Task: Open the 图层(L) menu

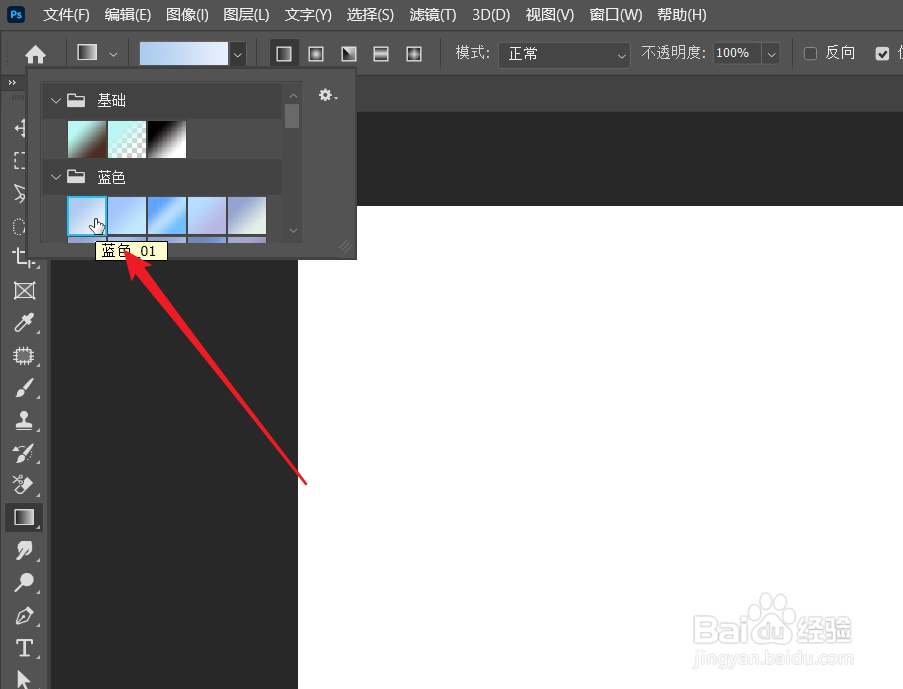Action: pyautogui.click(x=246, y=15)
